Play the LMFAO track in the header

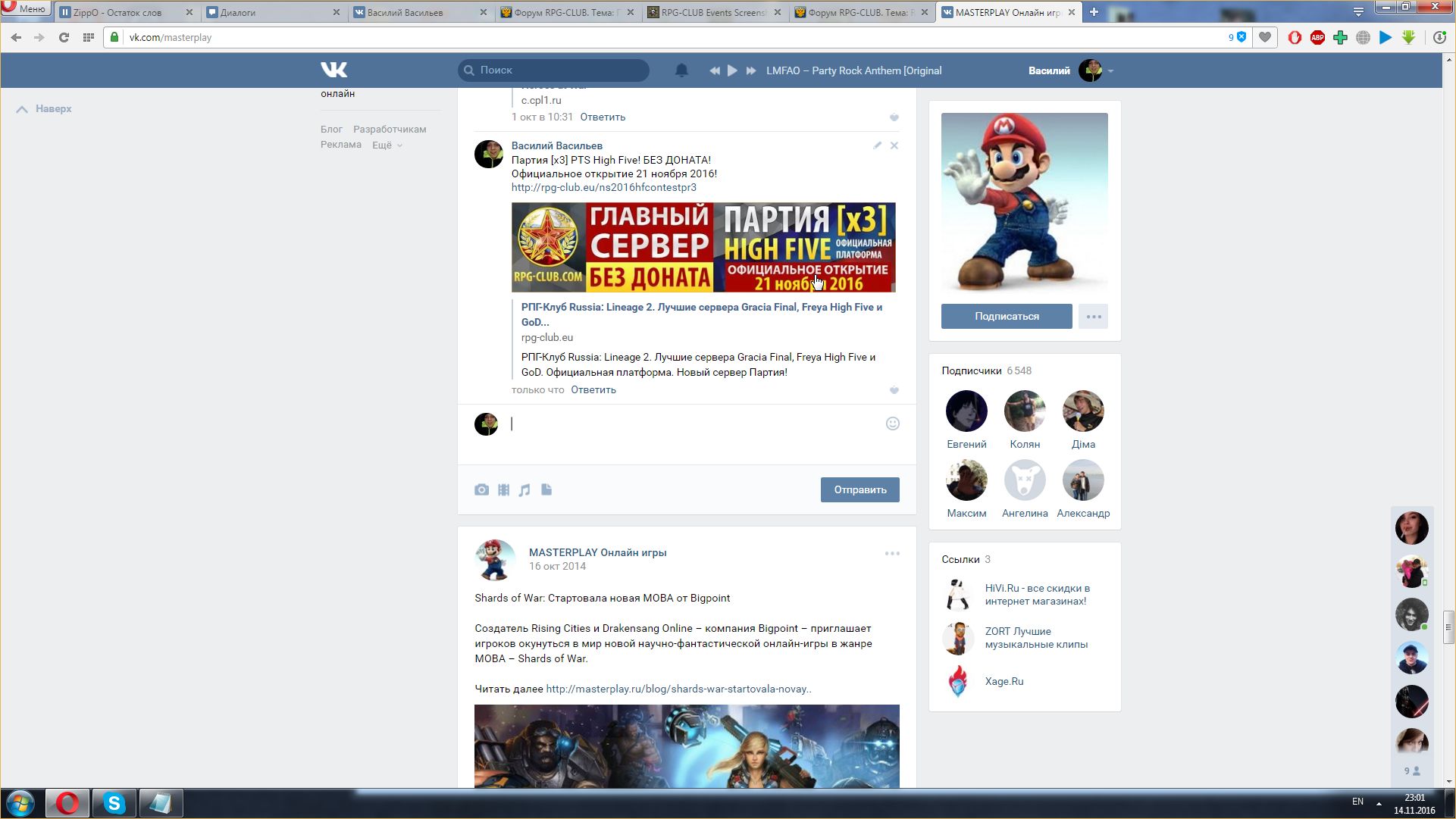732,70
